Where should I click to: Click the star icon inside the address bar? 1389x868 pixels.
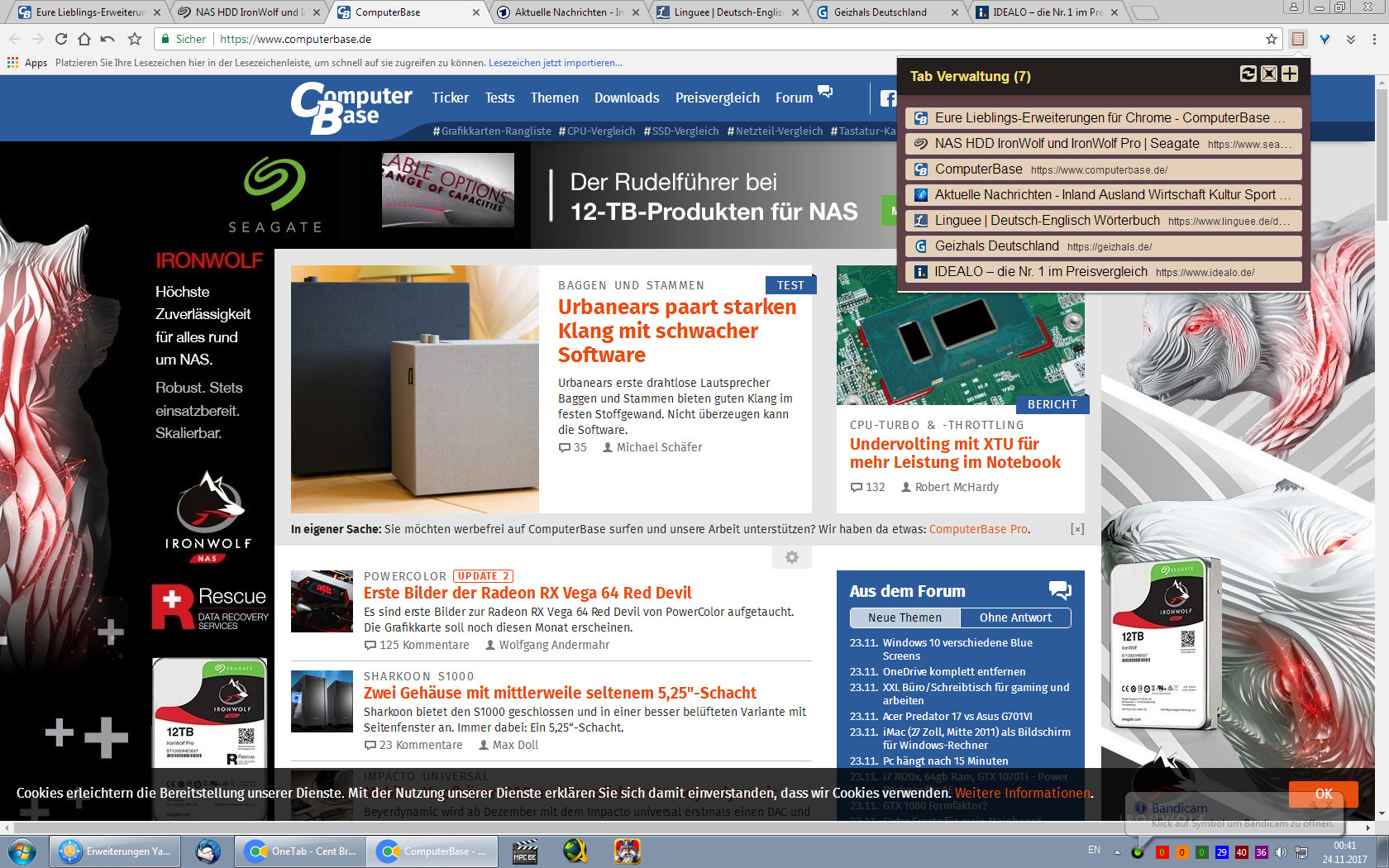coord(1272,39)
